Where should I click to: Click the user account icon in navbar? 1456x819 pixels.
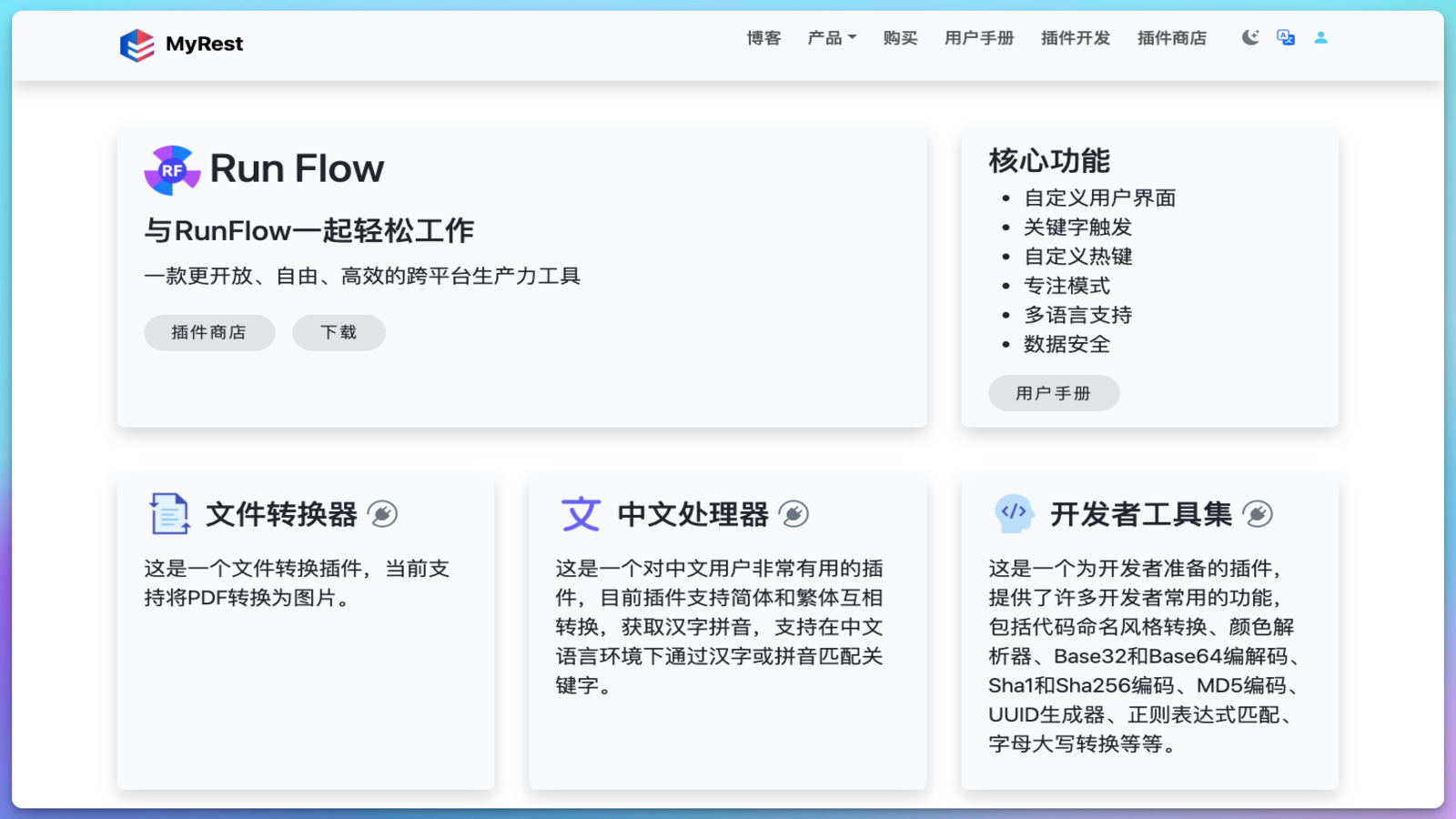tap(1320, 37)
